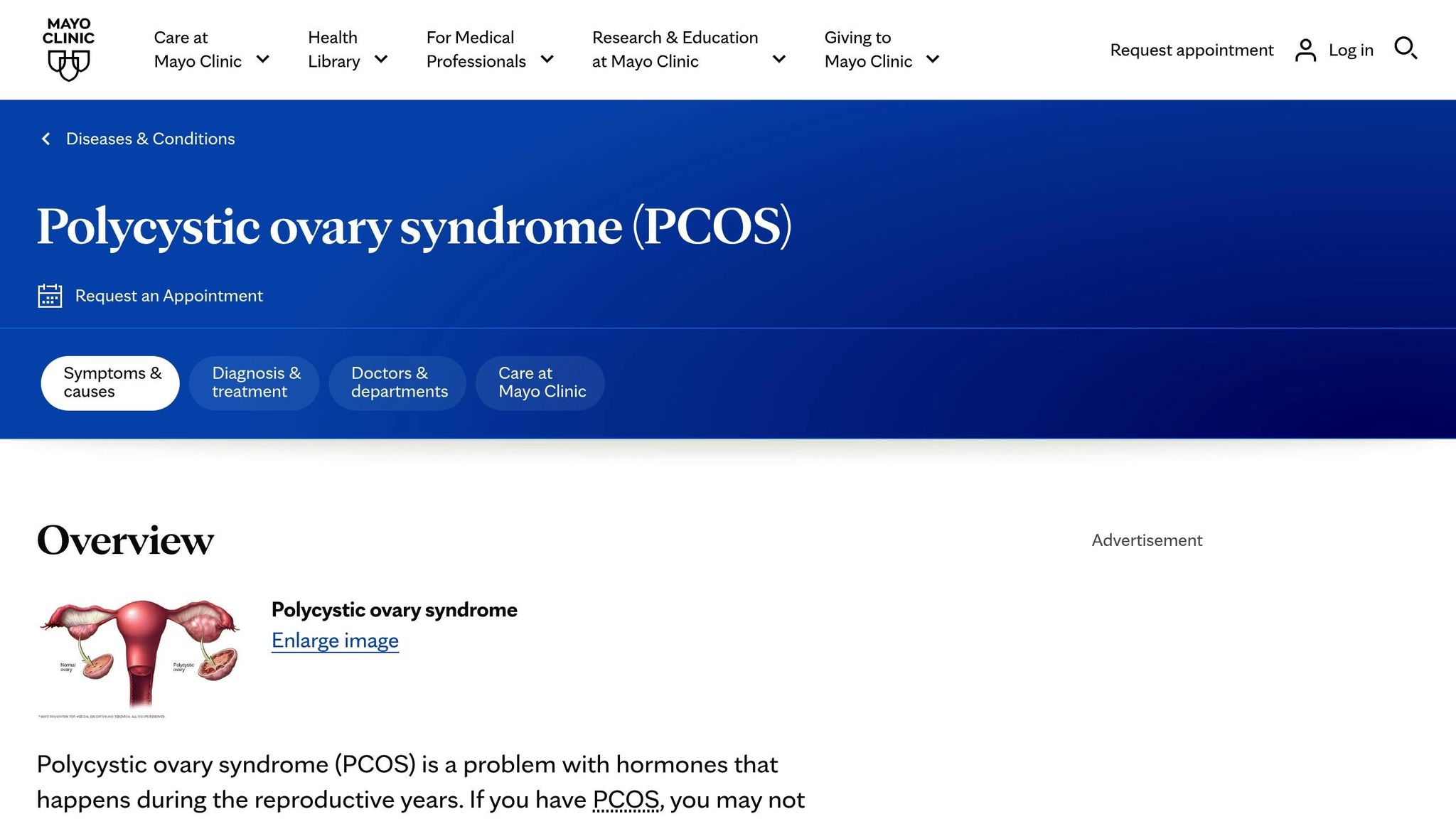
Task: Click the Log in text
Action: (1351, 50)
